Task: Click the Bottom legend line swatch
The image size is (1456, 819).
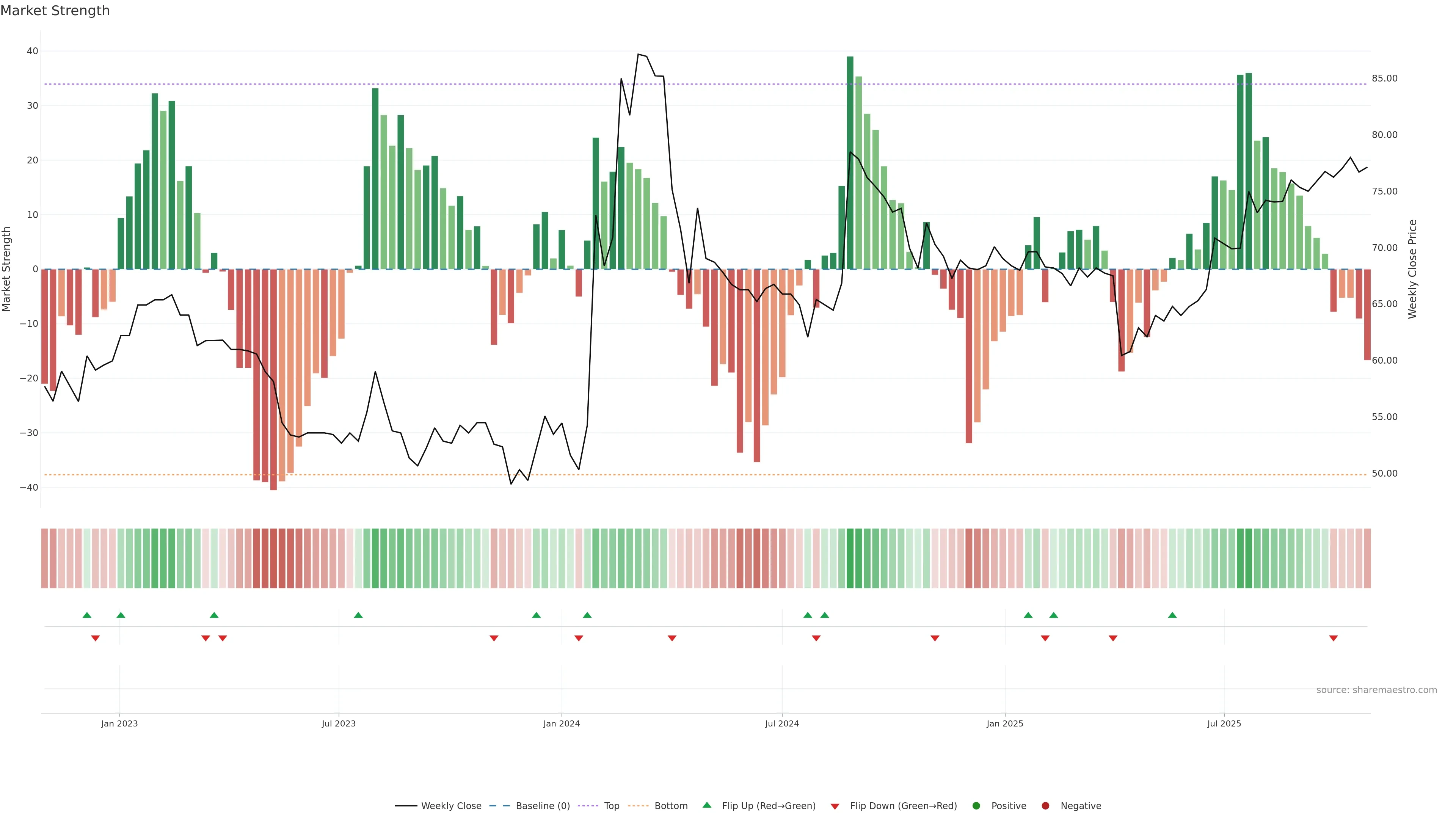Action: [x=638, y=805]
